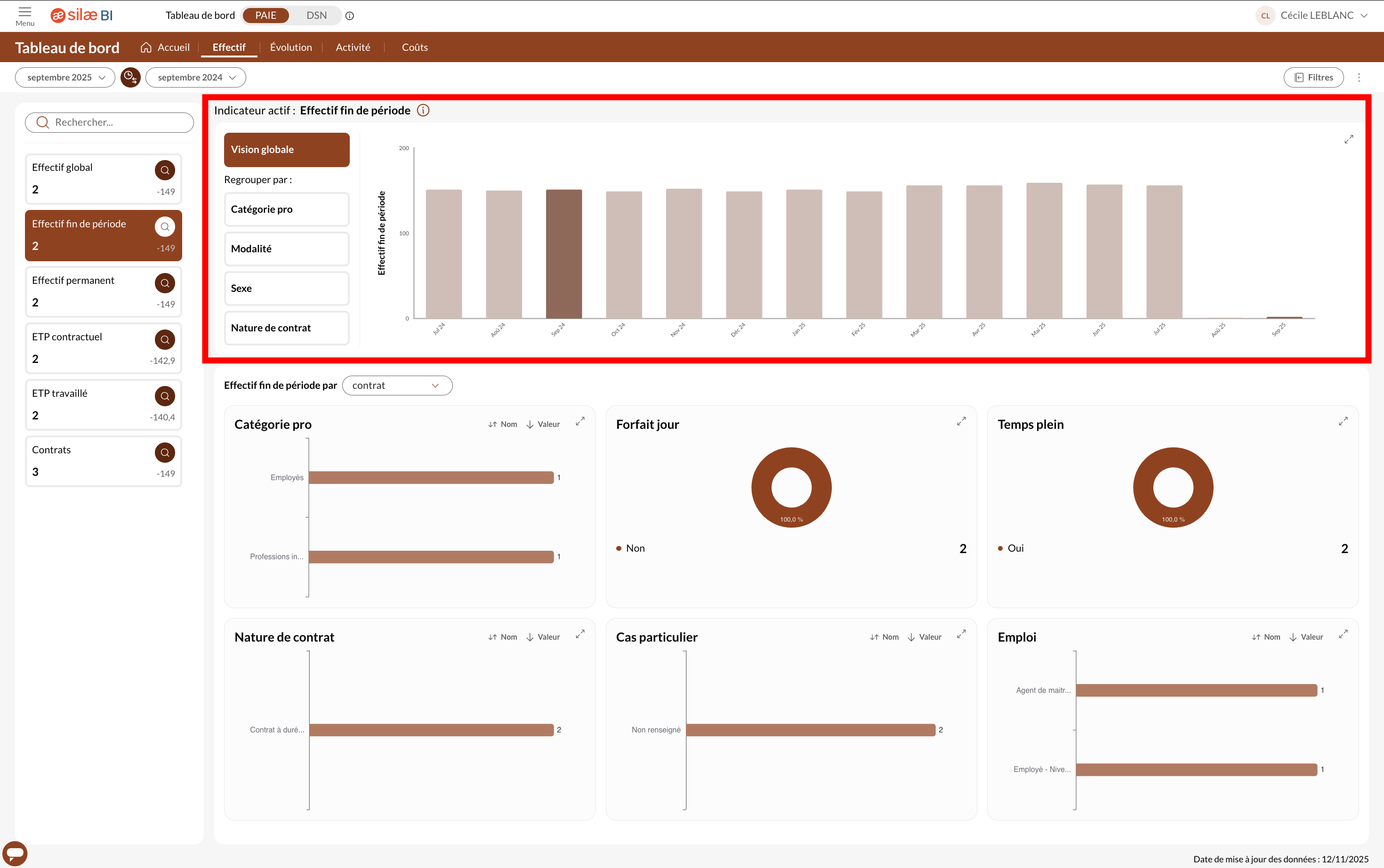Click magnifier icon on ETP travaillé card
The image size is (1384, 868).
click(165, 396)
